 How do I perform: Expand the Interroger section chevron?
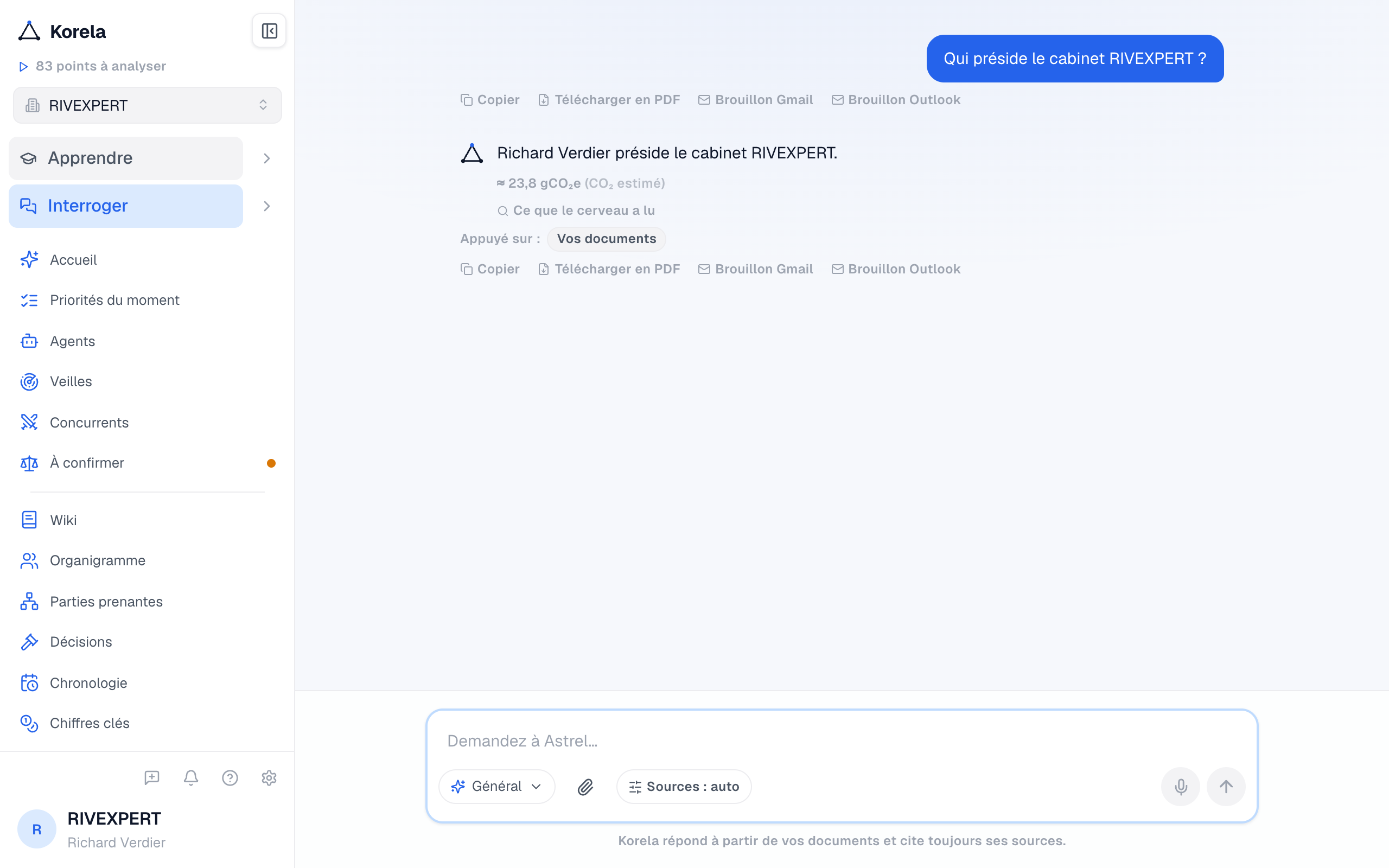tap(266, 206)
